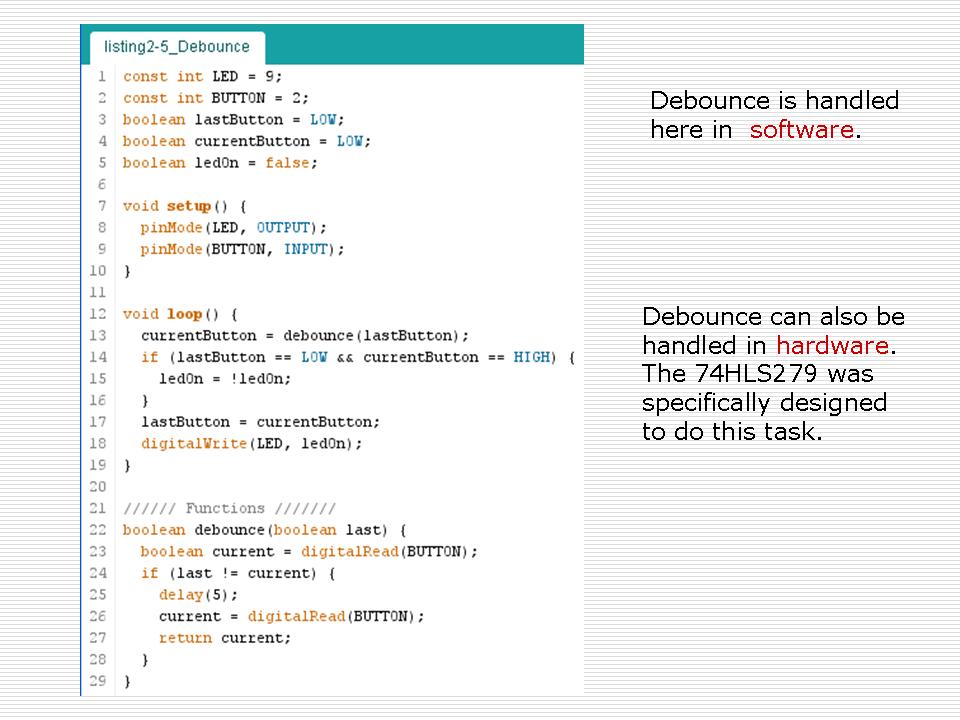Click the OUTPUT constant in pinMode

tap(283, 228)
